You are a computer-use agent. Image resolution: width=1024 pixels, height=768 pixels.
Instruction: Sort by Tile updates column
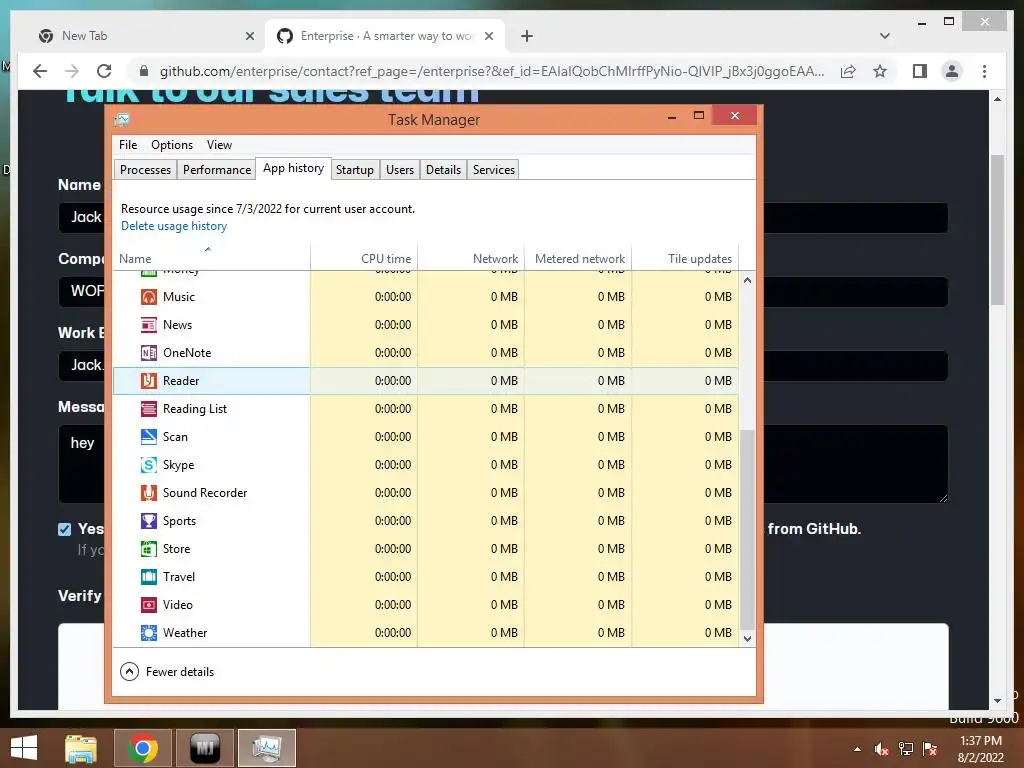pos(685,258)
